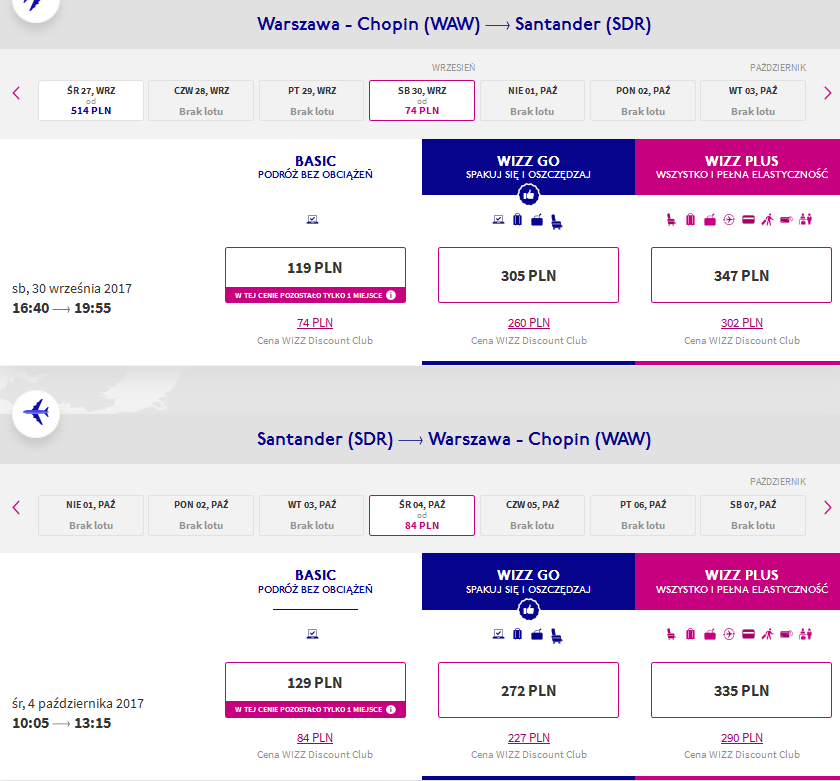Viewport: 840px width, 781px height.
Task: Open 74 PLN WIZZ Discount Club price link
Action: click(x=315, y=323)
